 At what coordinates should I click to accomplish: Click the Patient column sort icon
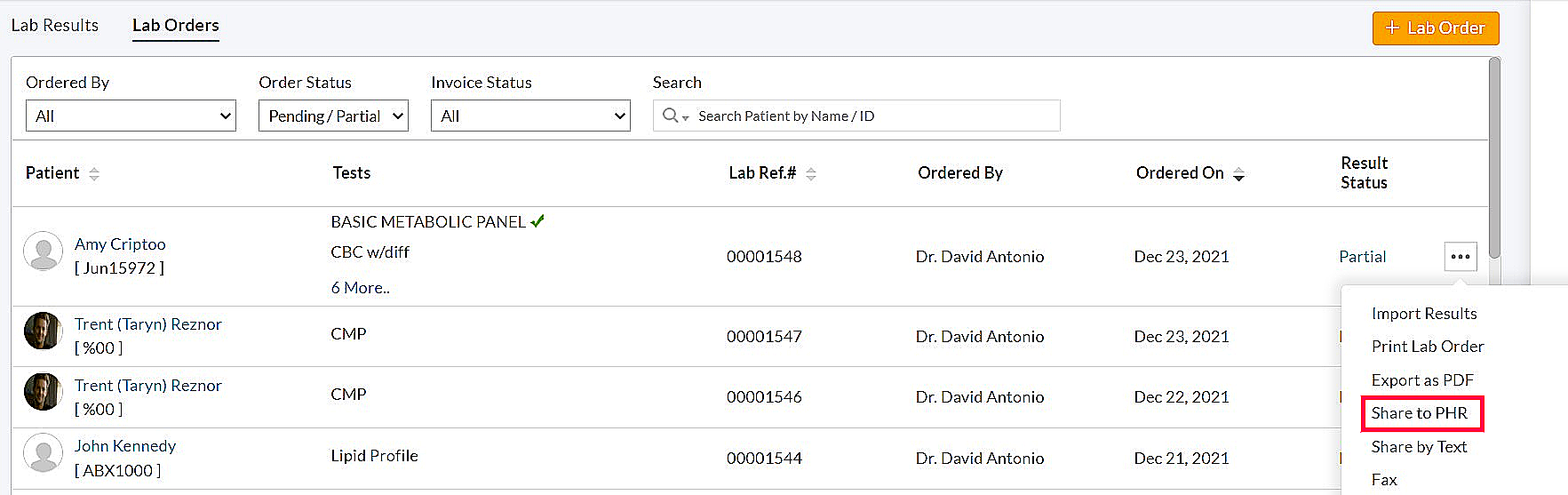pos(94,174)
